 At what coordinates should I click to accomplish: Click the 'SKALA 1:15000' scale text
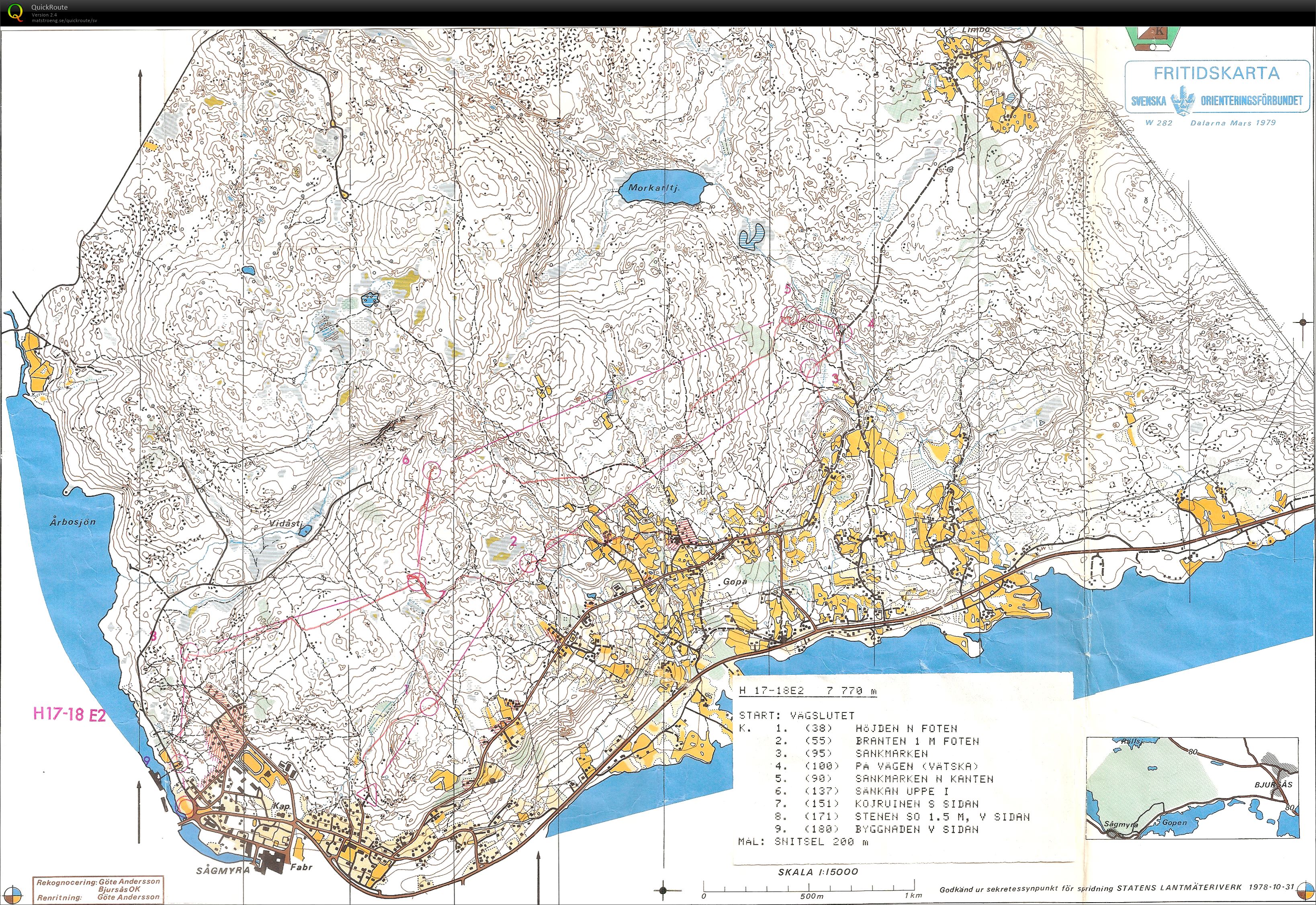tap(818, 872)
